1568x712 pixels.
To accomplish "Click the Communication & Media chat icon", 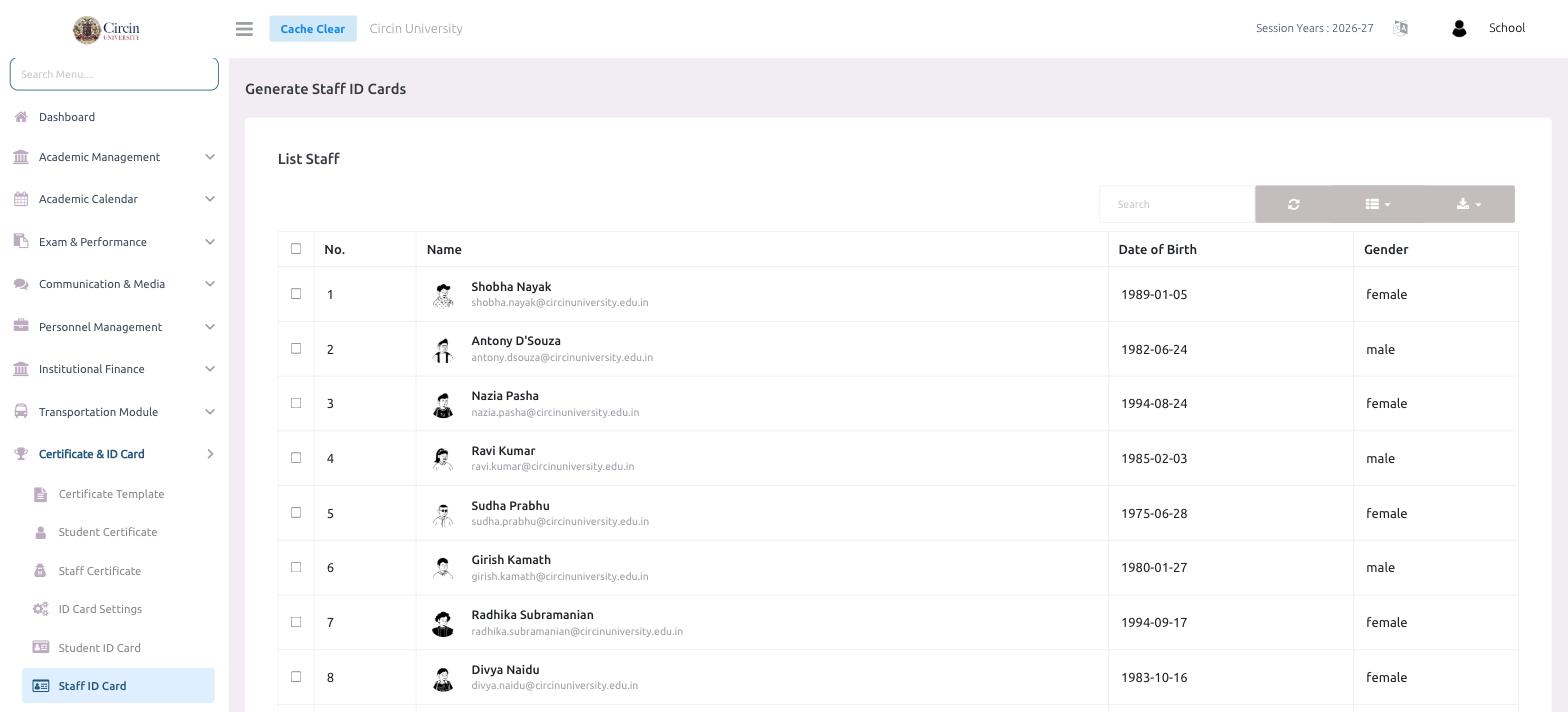I will [x=21, y=284].
